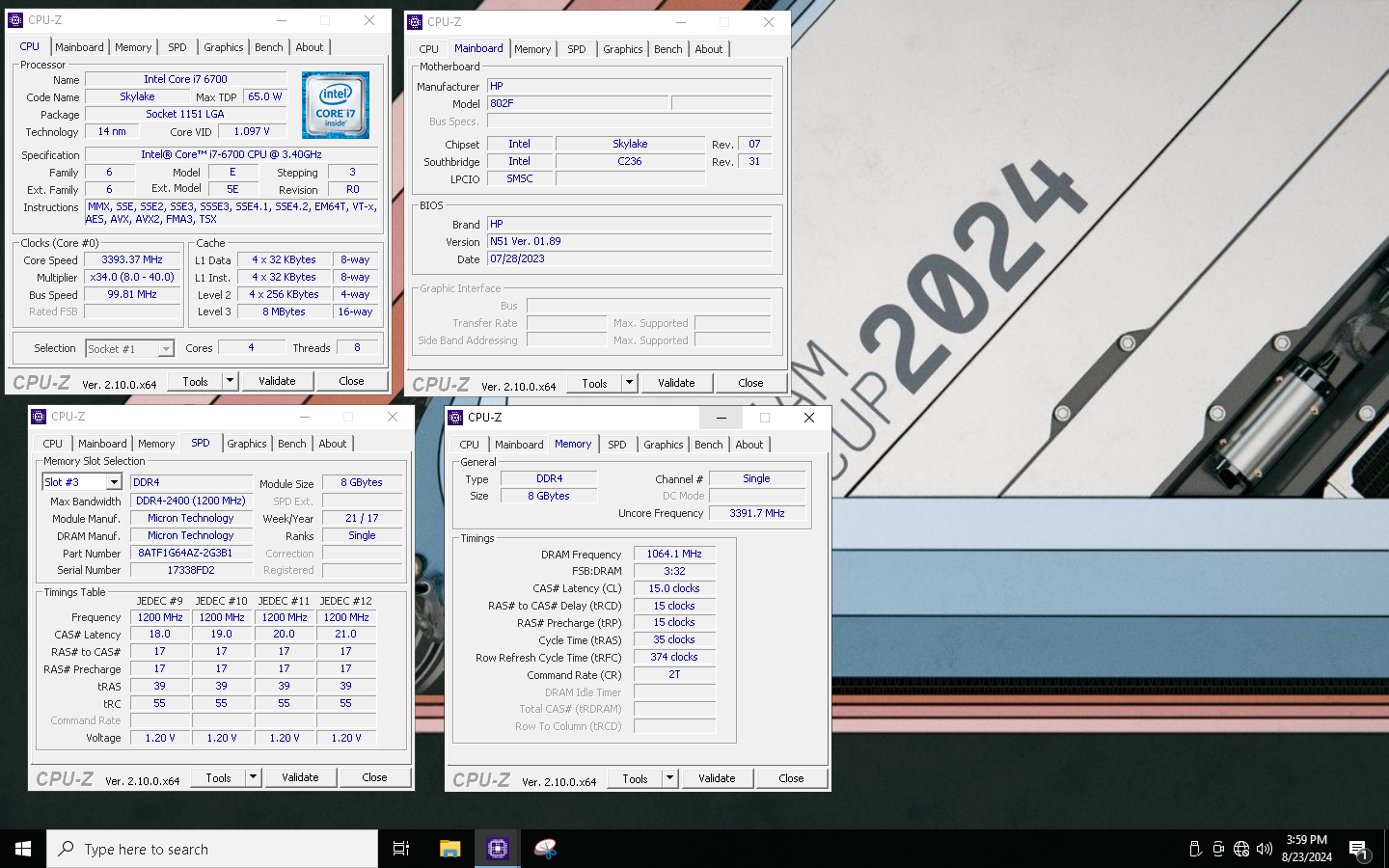Click Uncore Frequency value 3391.7 MHz

click(x=757, y=513)
